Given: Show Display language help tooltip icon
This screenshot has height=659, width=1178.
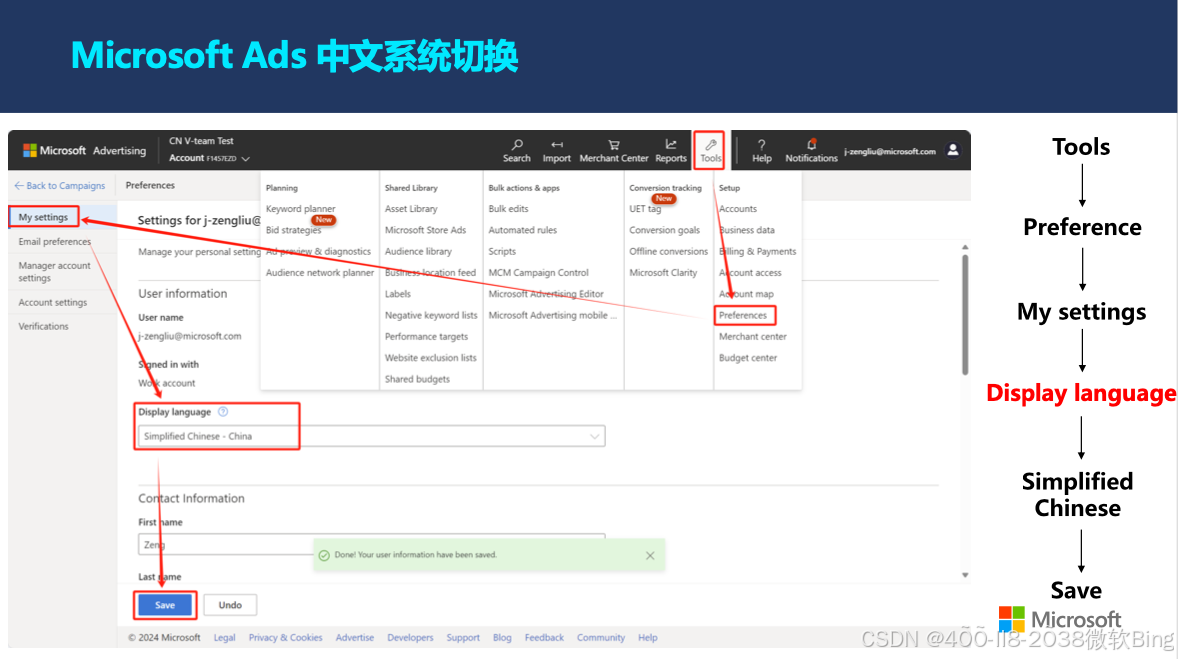Looking at the screenshot, I should [x=222, y=412].
